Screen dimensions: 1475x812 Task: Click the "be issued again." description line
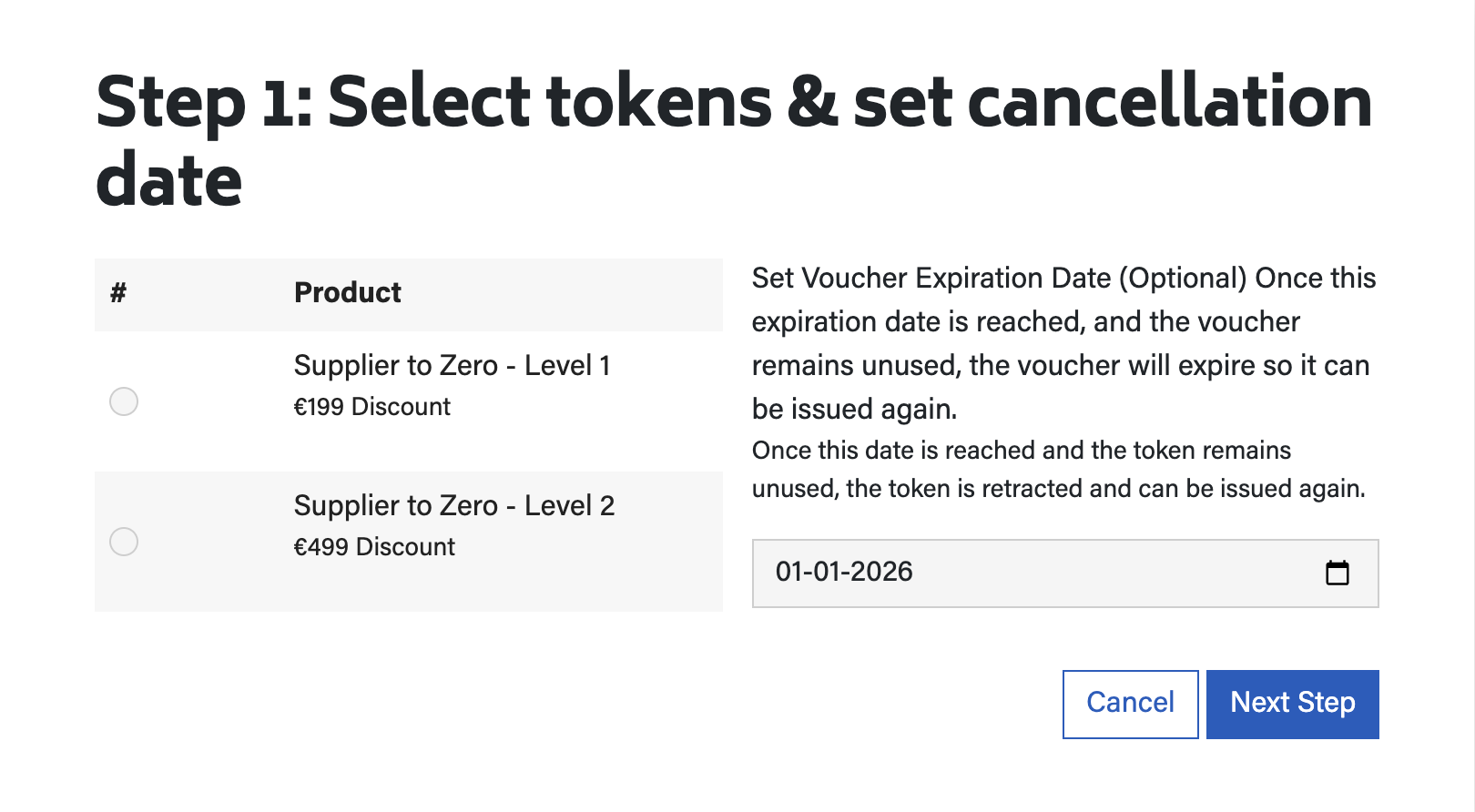click(x=854, y=410)
